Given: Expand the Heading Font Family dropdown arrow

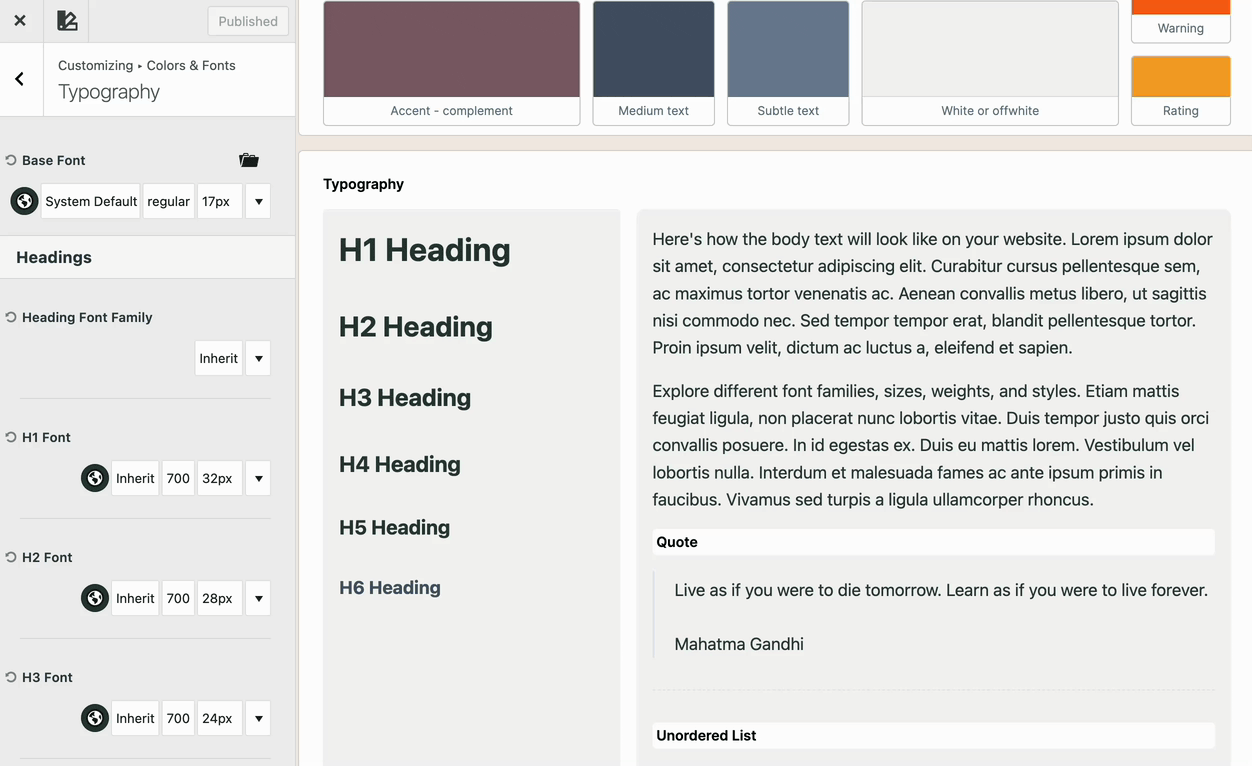Looking at the screenshot, I should [x=258, y=358].
